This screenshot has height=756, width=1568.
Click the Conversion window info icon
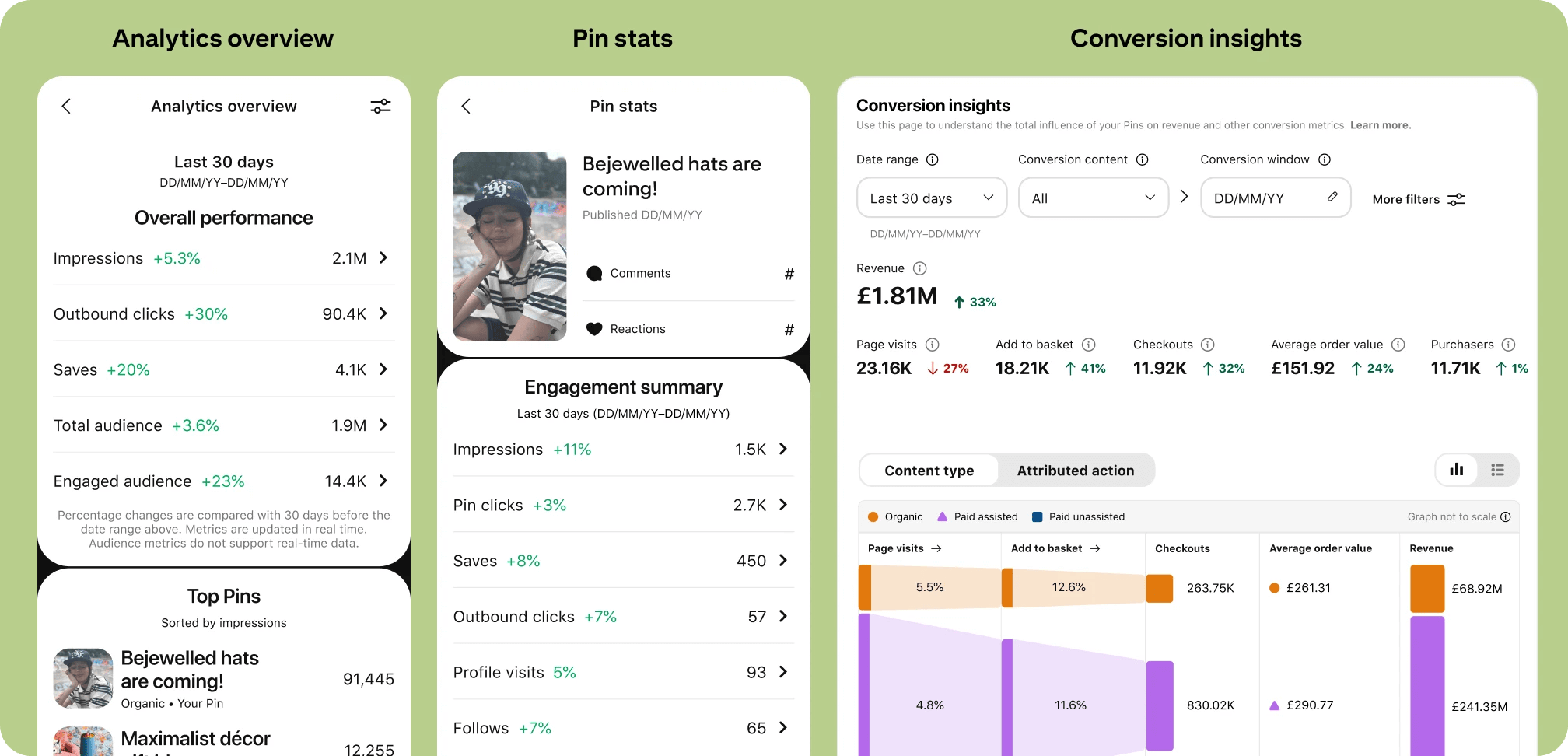click(1325, 159)
